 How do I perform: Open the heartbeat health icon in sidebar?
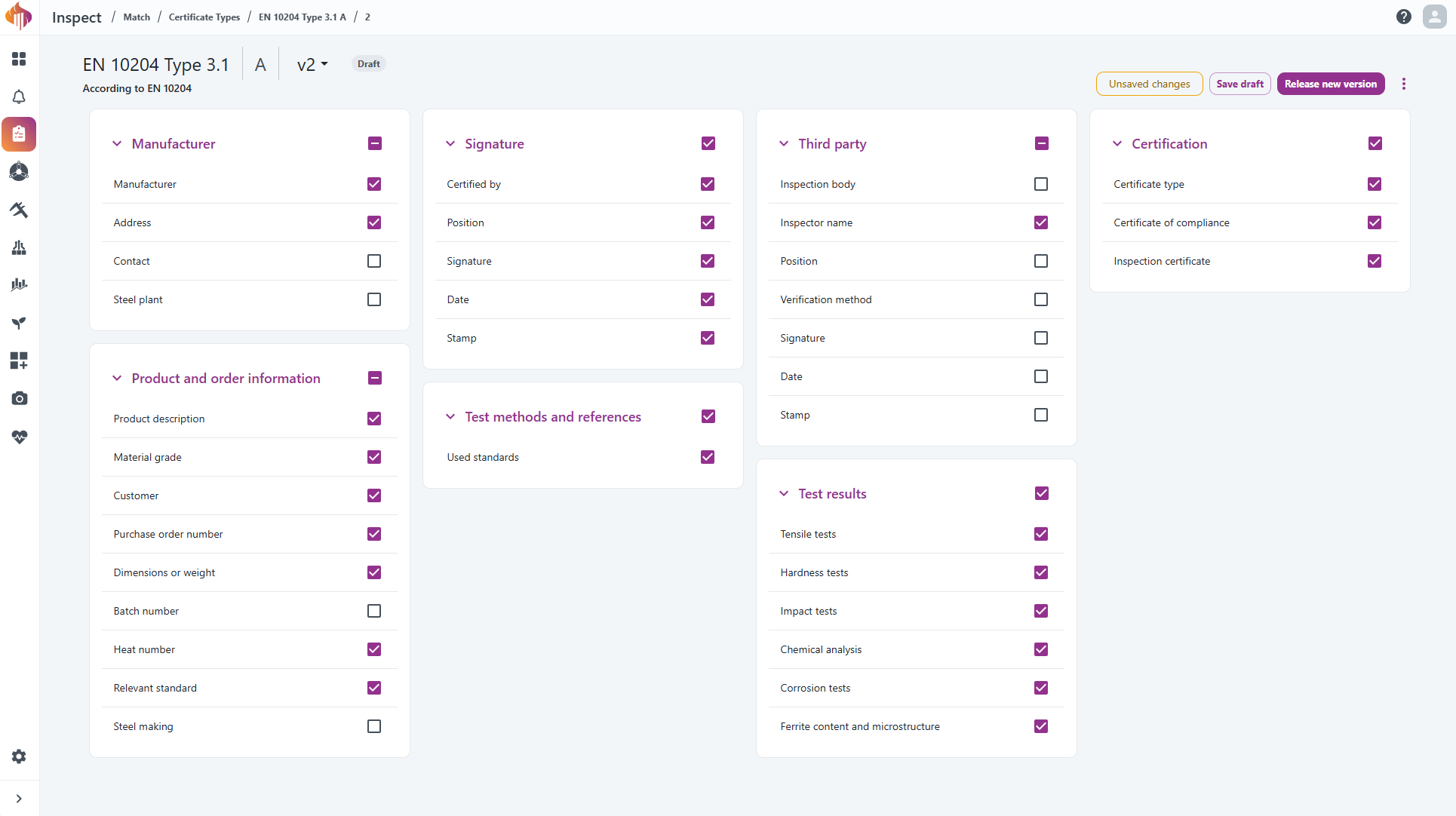click(19, 437)
